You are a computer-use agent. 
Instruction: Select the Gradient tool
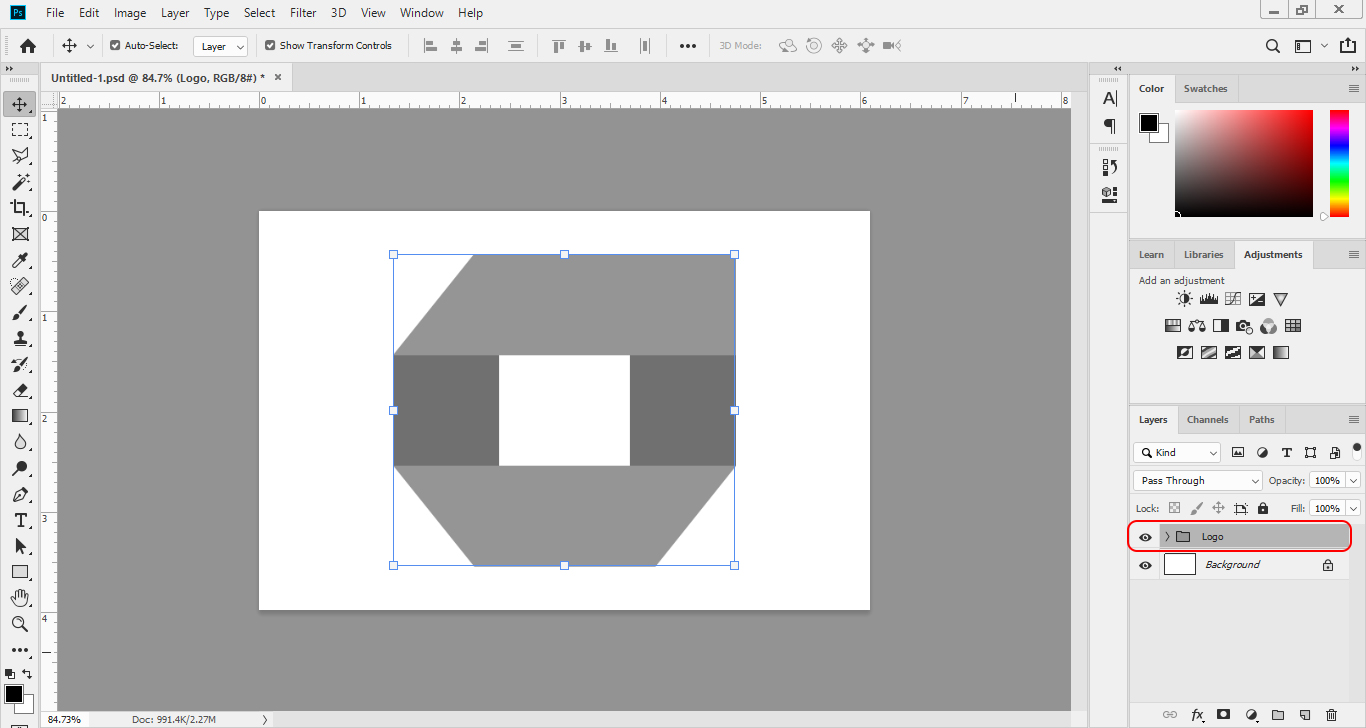coord(20,416)
